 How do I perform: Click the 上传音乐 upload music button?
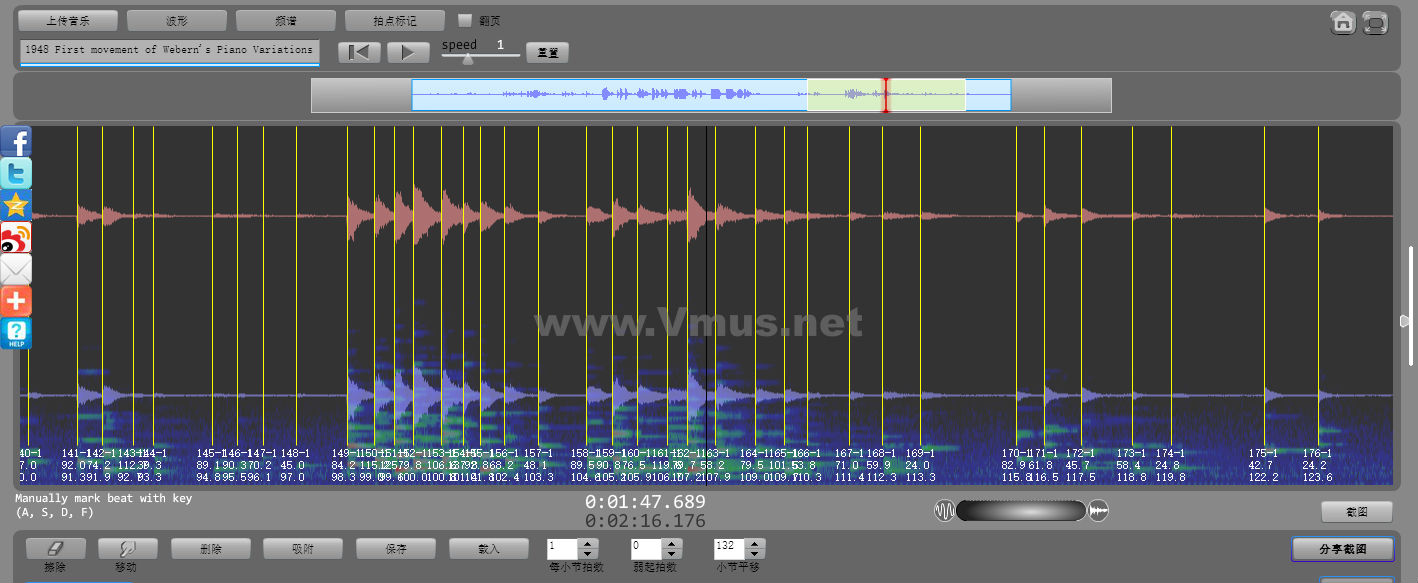coord(68,20)
